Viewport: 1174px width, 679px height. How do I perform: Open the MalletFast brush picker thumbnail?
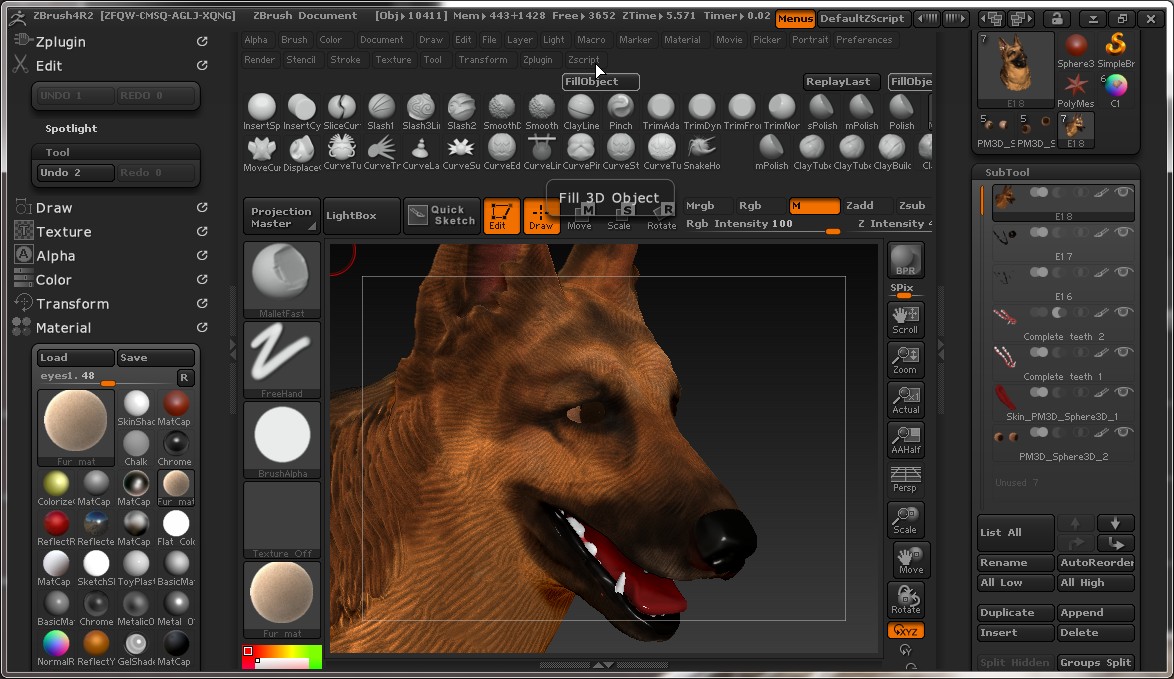(282, 280)
